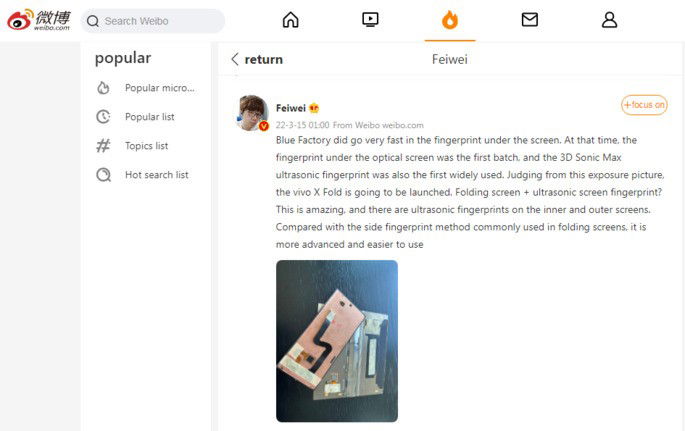This screenshot has height=431, width=685.
Task: Enlarge the leaked phone screen photo
Action: (337, 341)
